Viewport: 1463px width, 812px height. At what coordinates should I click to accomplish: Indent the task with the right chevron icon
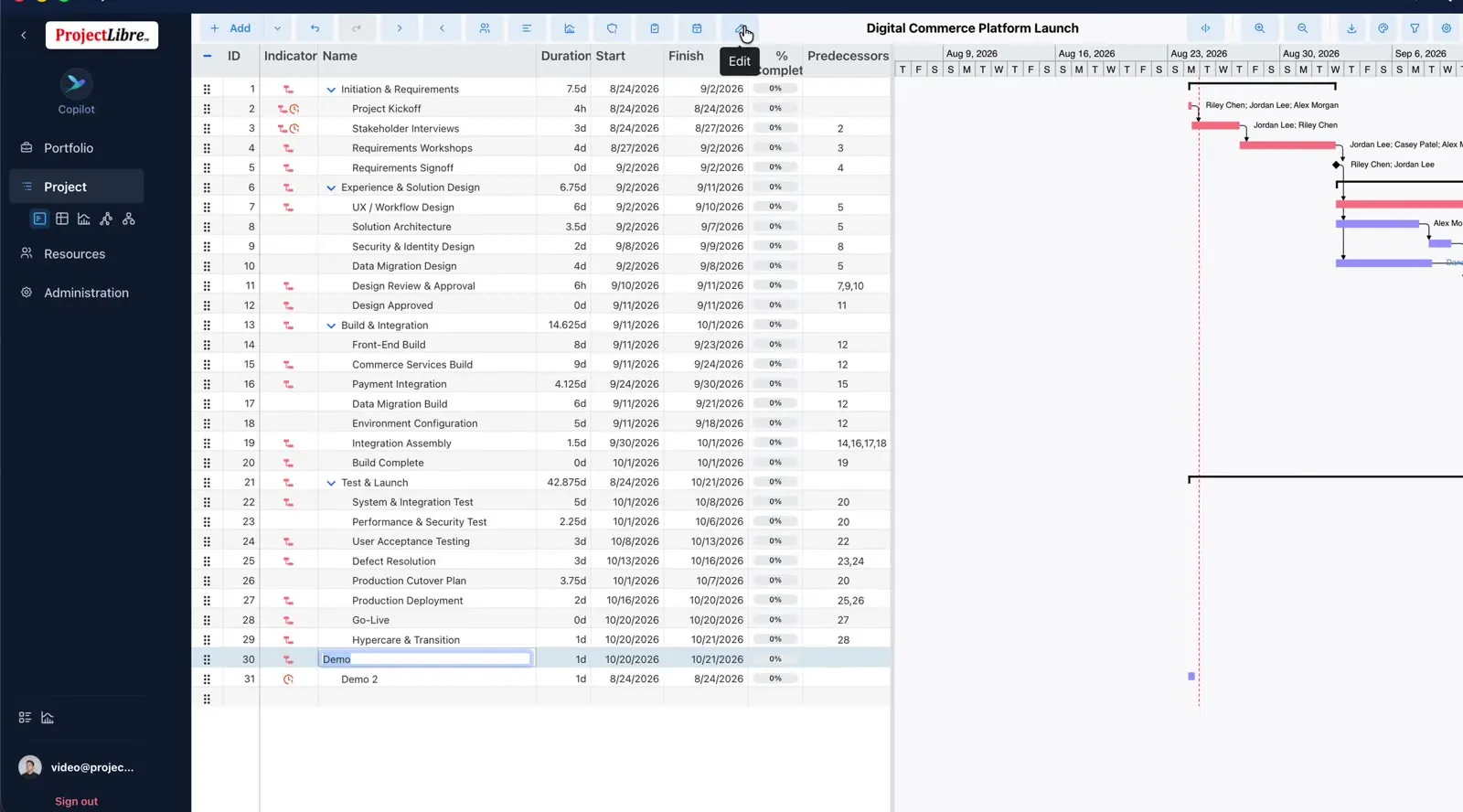400,28
